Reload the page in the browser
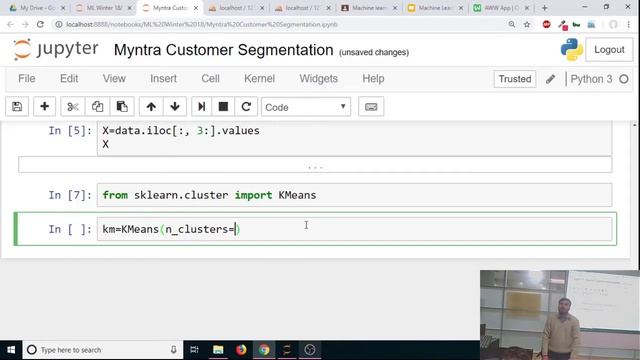The width and height of the screenshot is (640, 360). [x=40, y=24]
